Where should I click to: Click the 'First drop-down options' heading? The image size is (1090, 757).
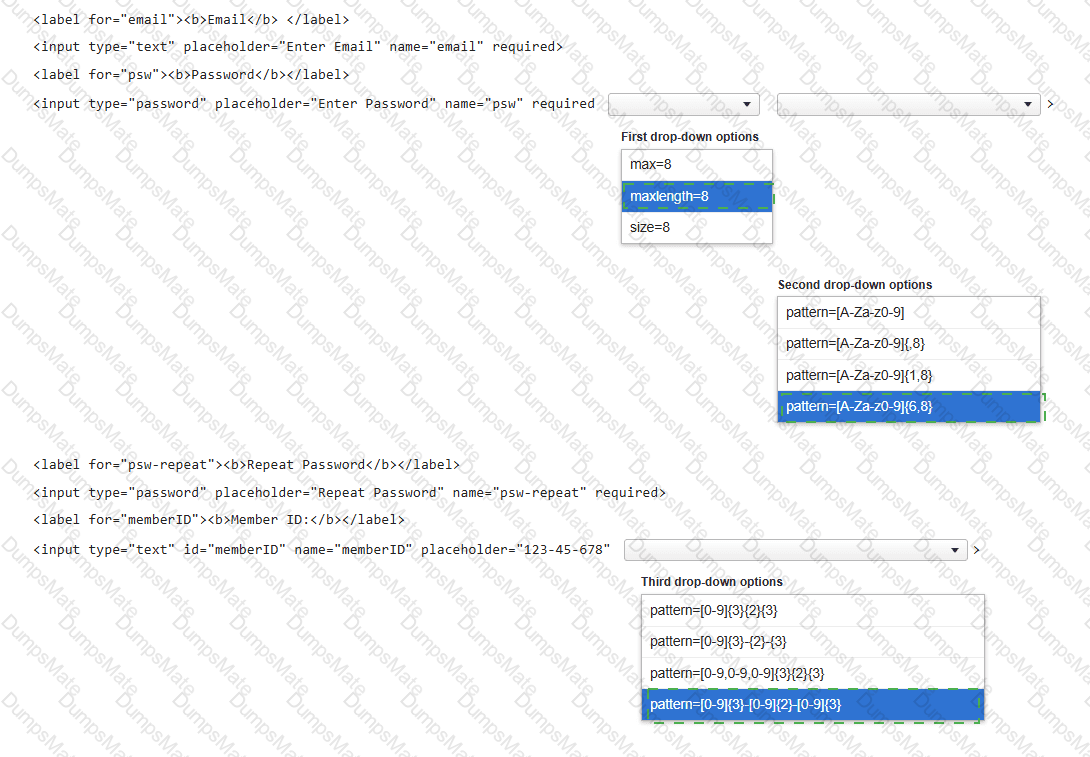(x=690, y=137)
